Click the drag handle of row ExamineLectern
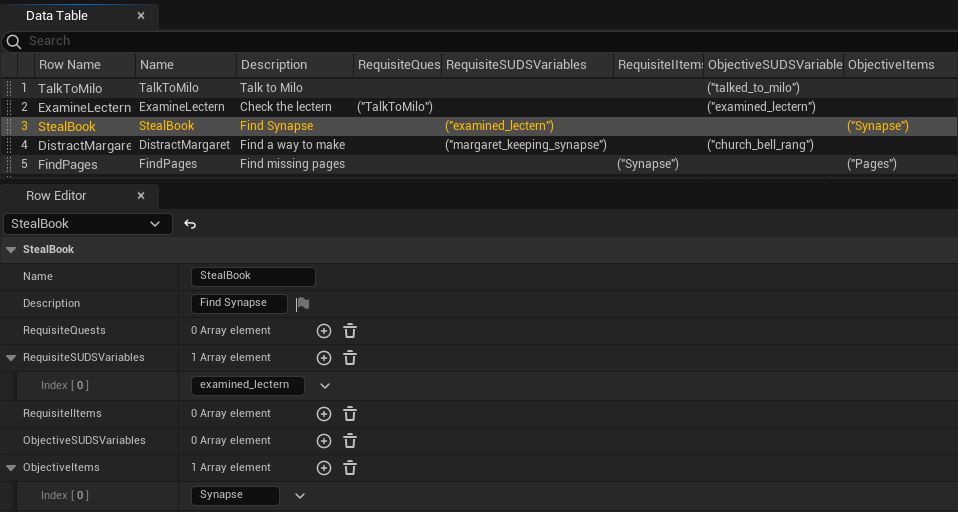Screen dimensions: 958x512 pyautogui.click(x=9, y=107)
